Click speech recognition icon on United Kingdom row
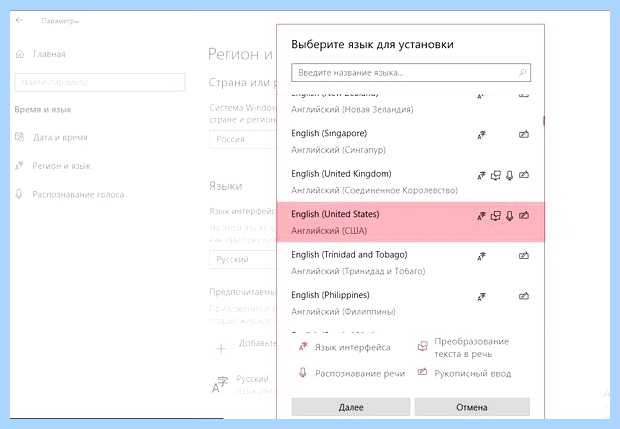 pyautogui.click(x=509, y=175)
